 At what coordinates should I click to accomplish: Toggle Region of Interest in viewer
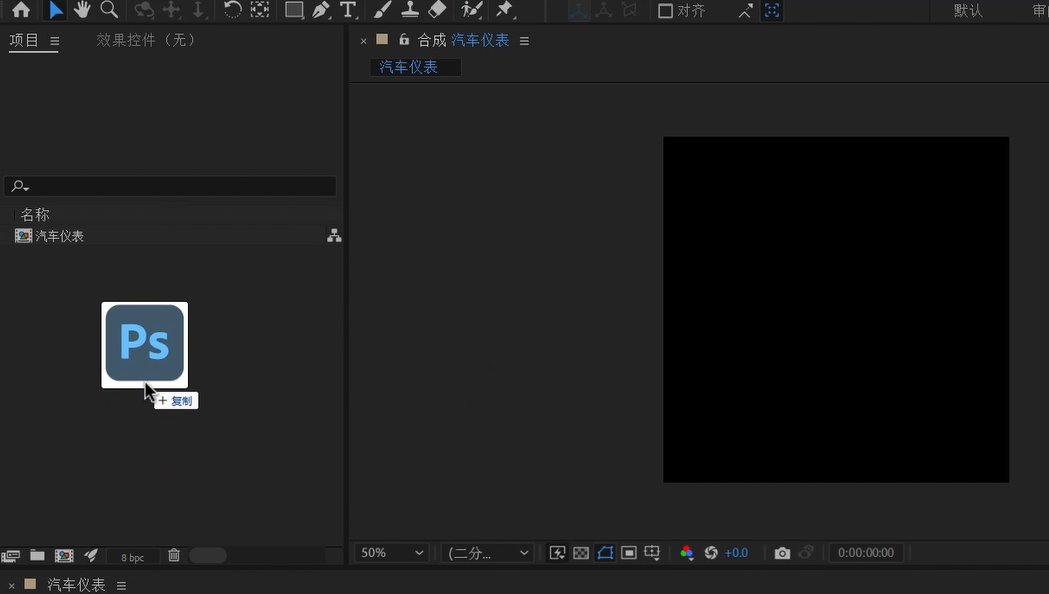coord(628,553)
